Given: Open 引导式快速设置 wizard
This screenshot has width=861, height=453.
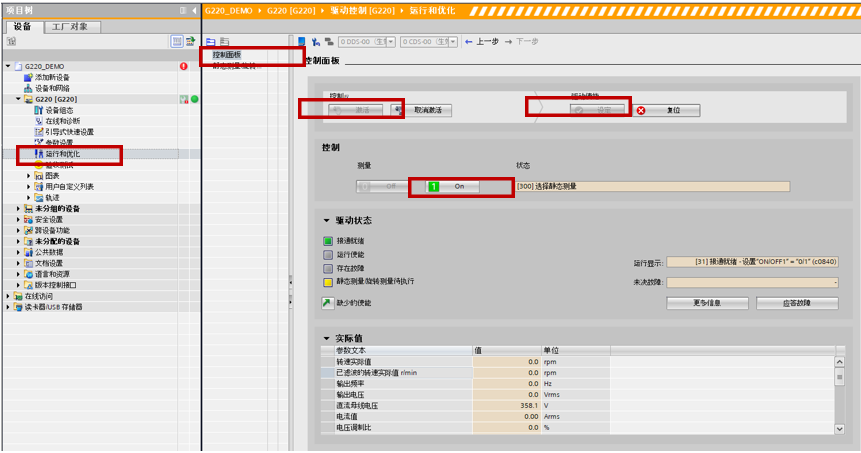Looking at the screenshot, I should coord(68,132).
